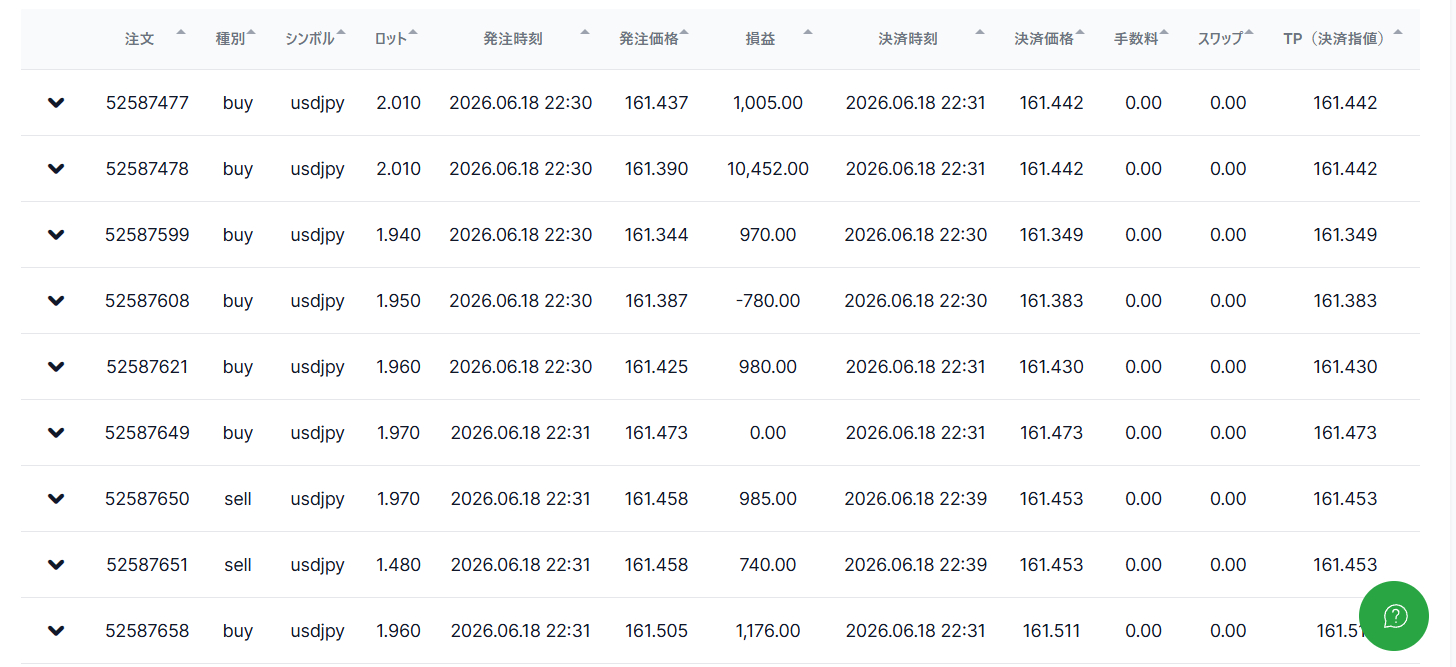
Task: Expand details for order 52587478
Action: click(x=56, y=169)
